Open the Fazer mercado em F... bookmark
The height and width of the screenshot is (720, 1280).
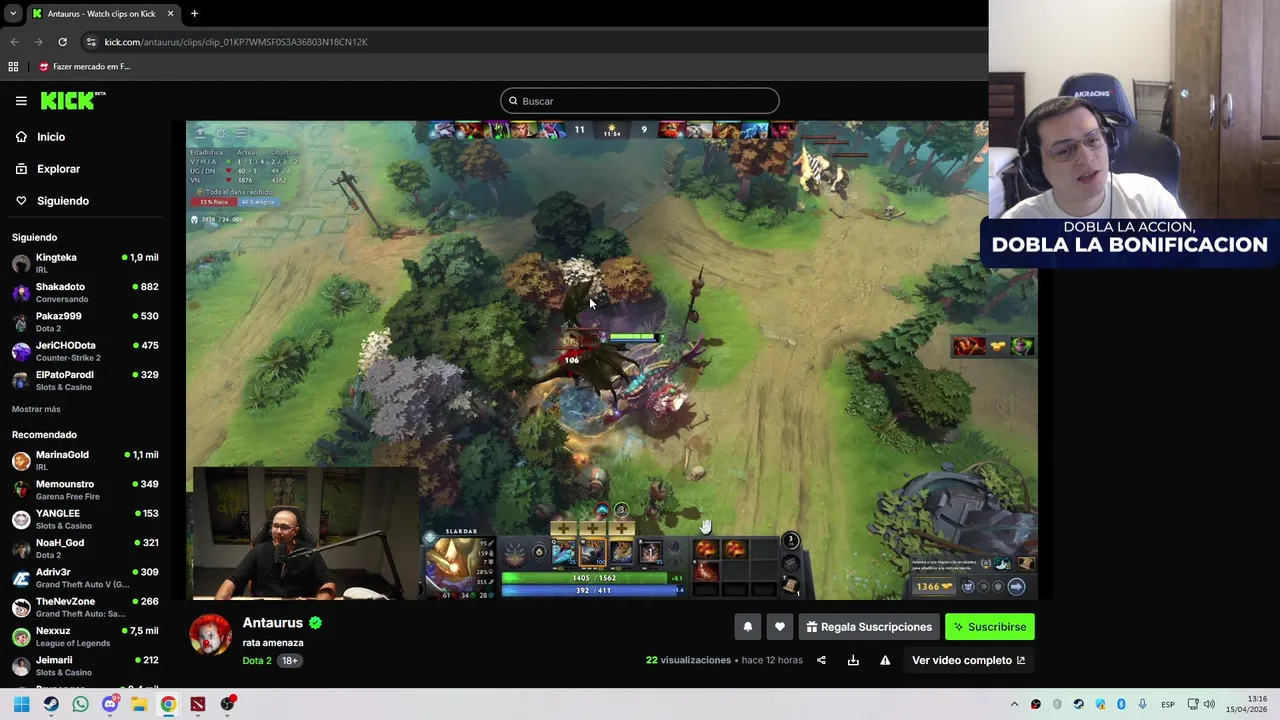pos(85,67)
